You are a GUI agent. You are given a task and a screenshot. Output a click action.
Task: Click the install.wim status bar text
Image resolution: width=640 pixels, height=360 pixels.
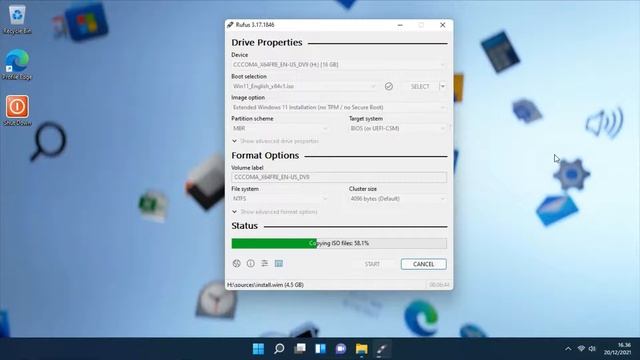[x=265, y=285]
